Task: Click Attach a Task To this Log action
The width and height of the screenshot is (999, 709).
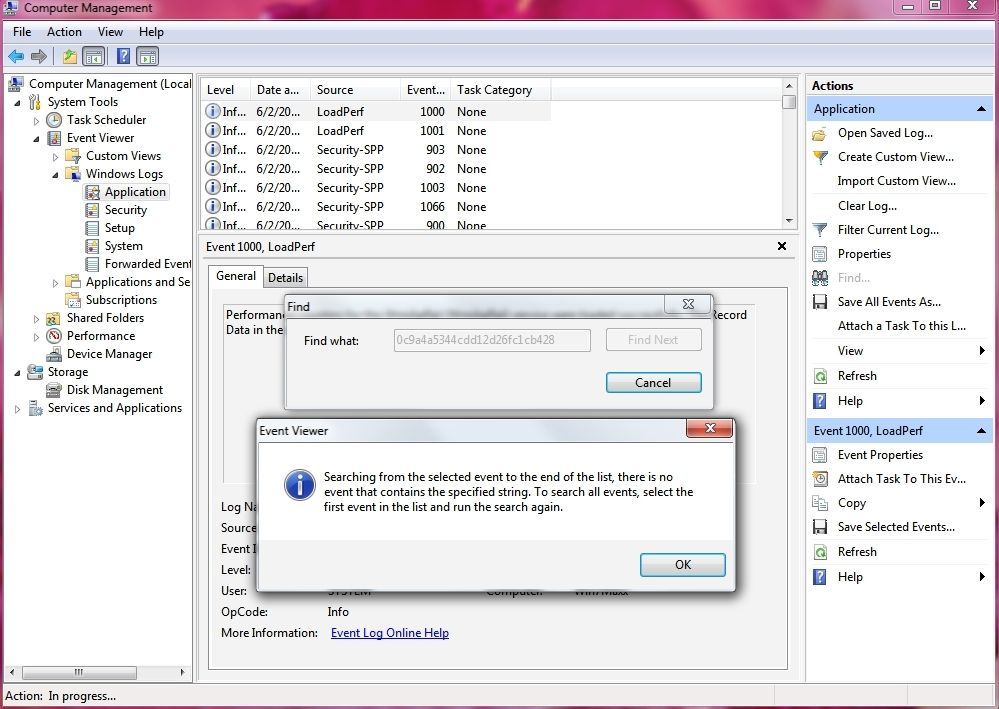Action: [x=902, y=326]
